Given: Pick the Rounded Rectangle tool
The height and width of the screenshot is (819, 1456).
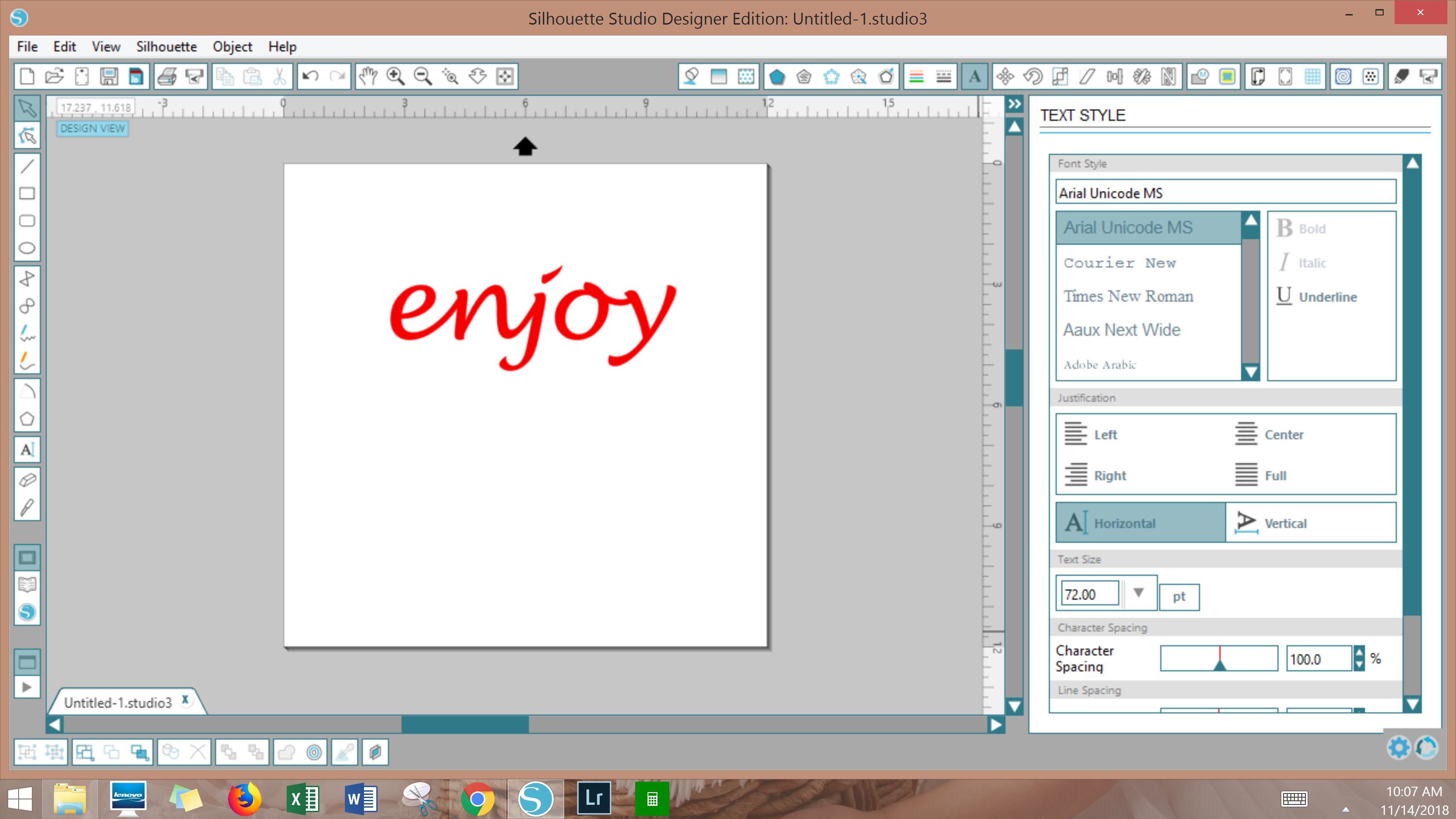Looking at the screenshot, I should pos(27,220).
